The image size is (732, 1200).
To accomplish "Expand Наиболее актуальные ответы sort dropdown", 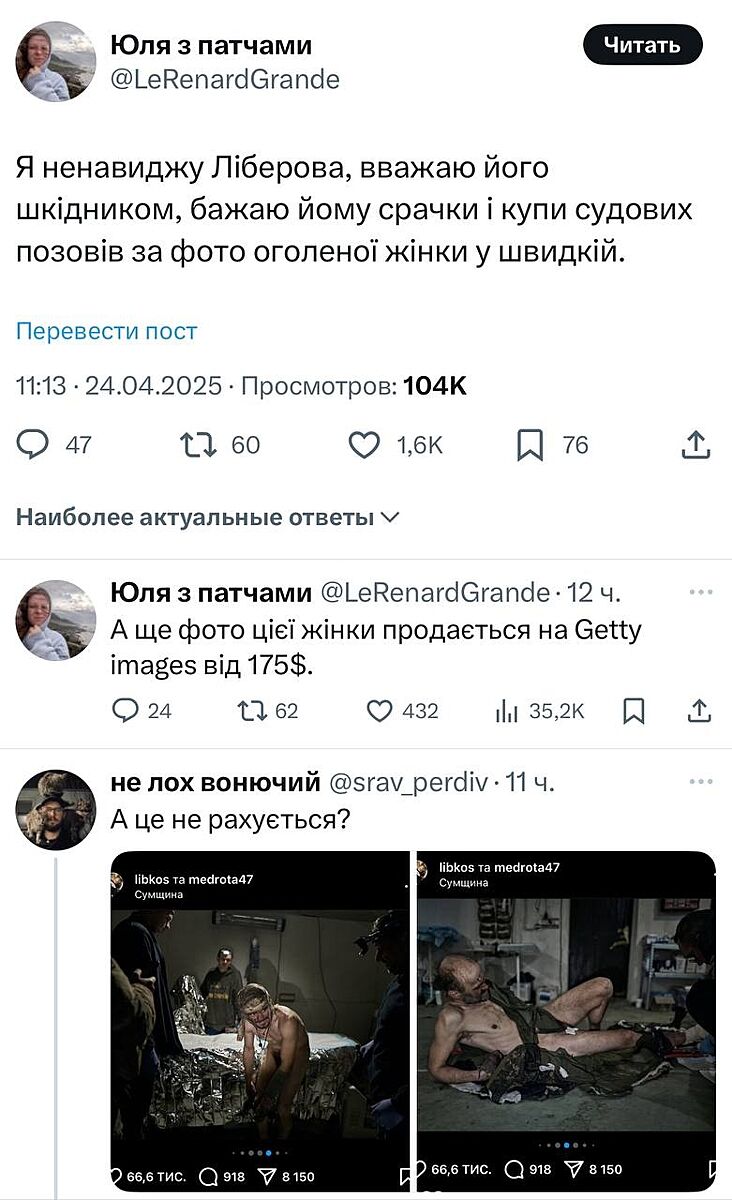I will [x=208, y=518].
